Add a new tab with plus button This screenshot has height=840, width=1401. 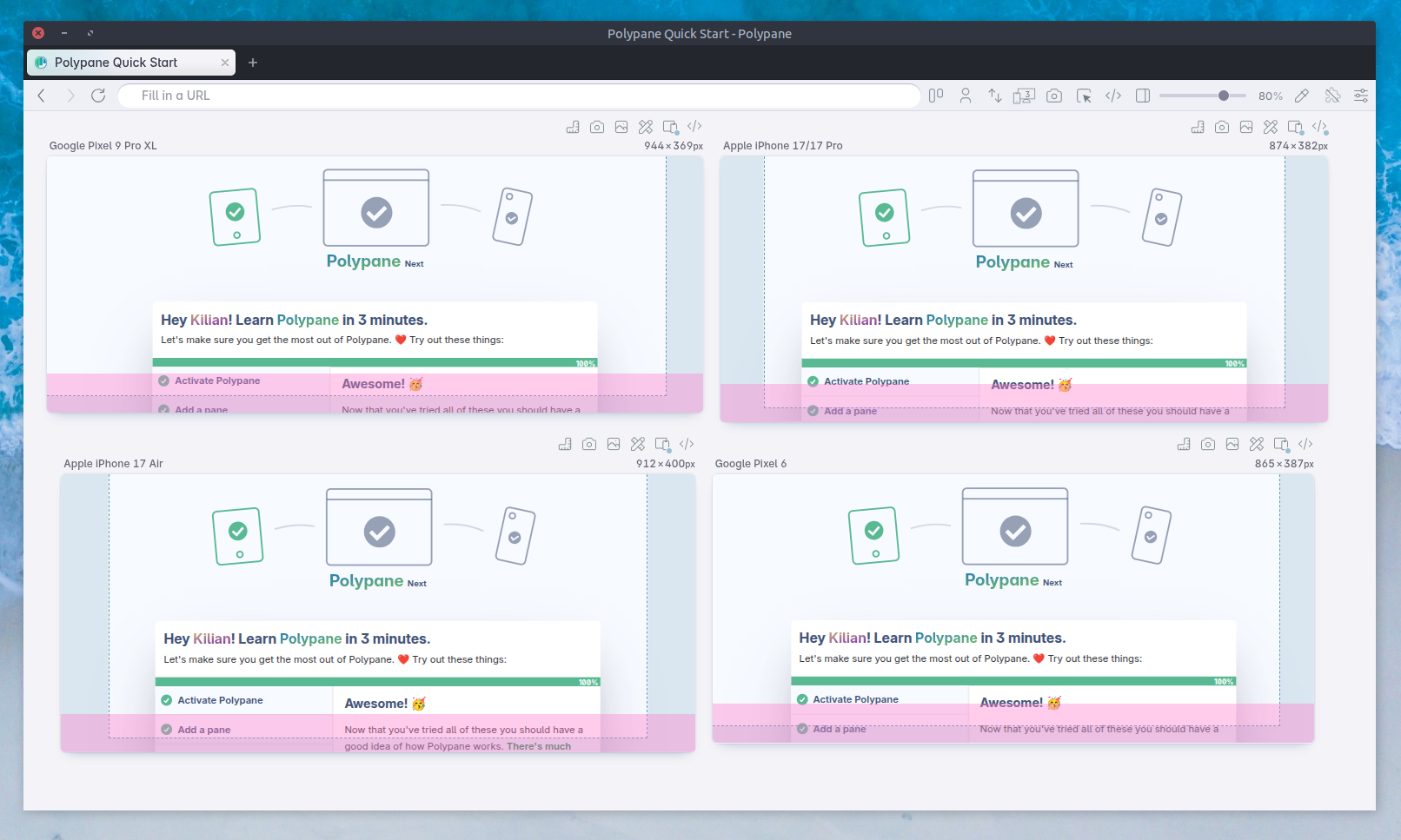point(253,63)
